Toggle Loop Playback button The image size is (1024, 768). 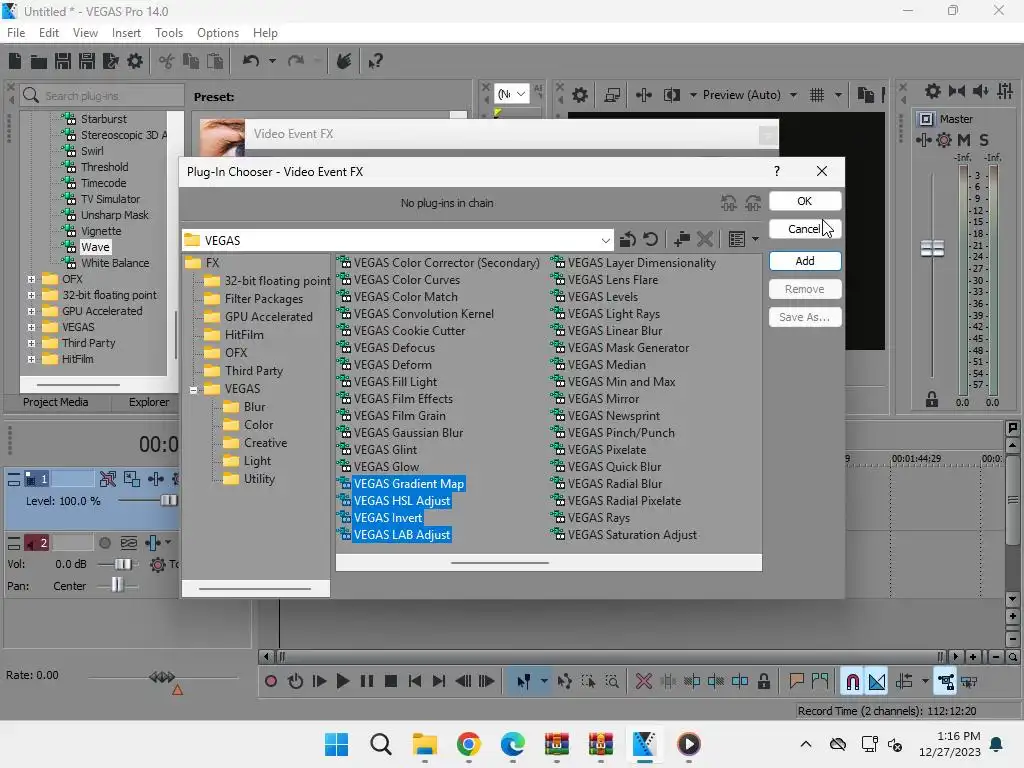(x=295, y=682)
